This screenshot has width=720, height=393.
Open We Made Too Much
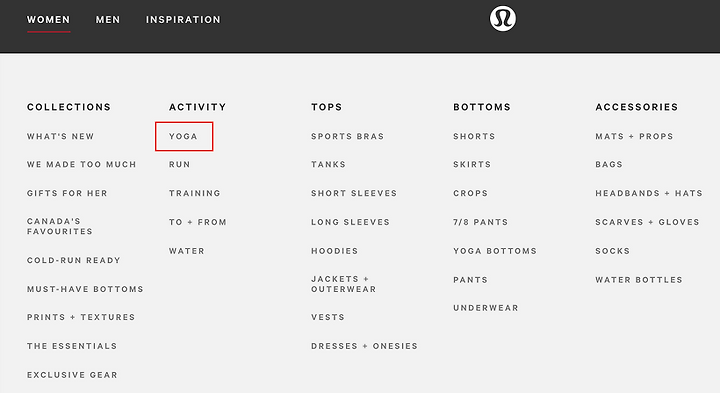82,164
